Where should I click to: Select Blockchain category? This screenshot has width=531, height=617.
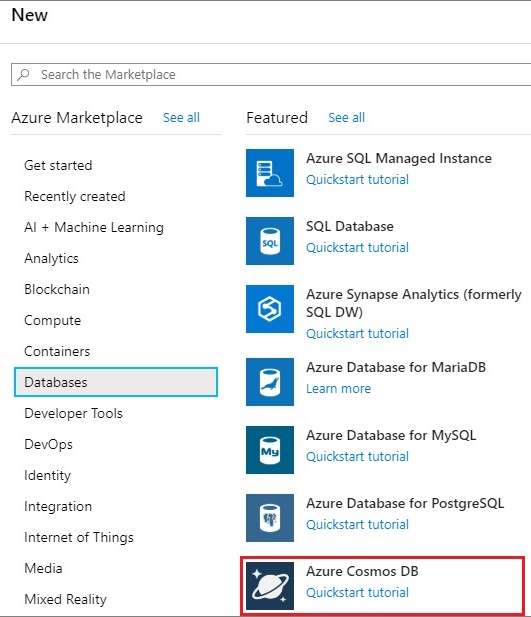[57, 289]
